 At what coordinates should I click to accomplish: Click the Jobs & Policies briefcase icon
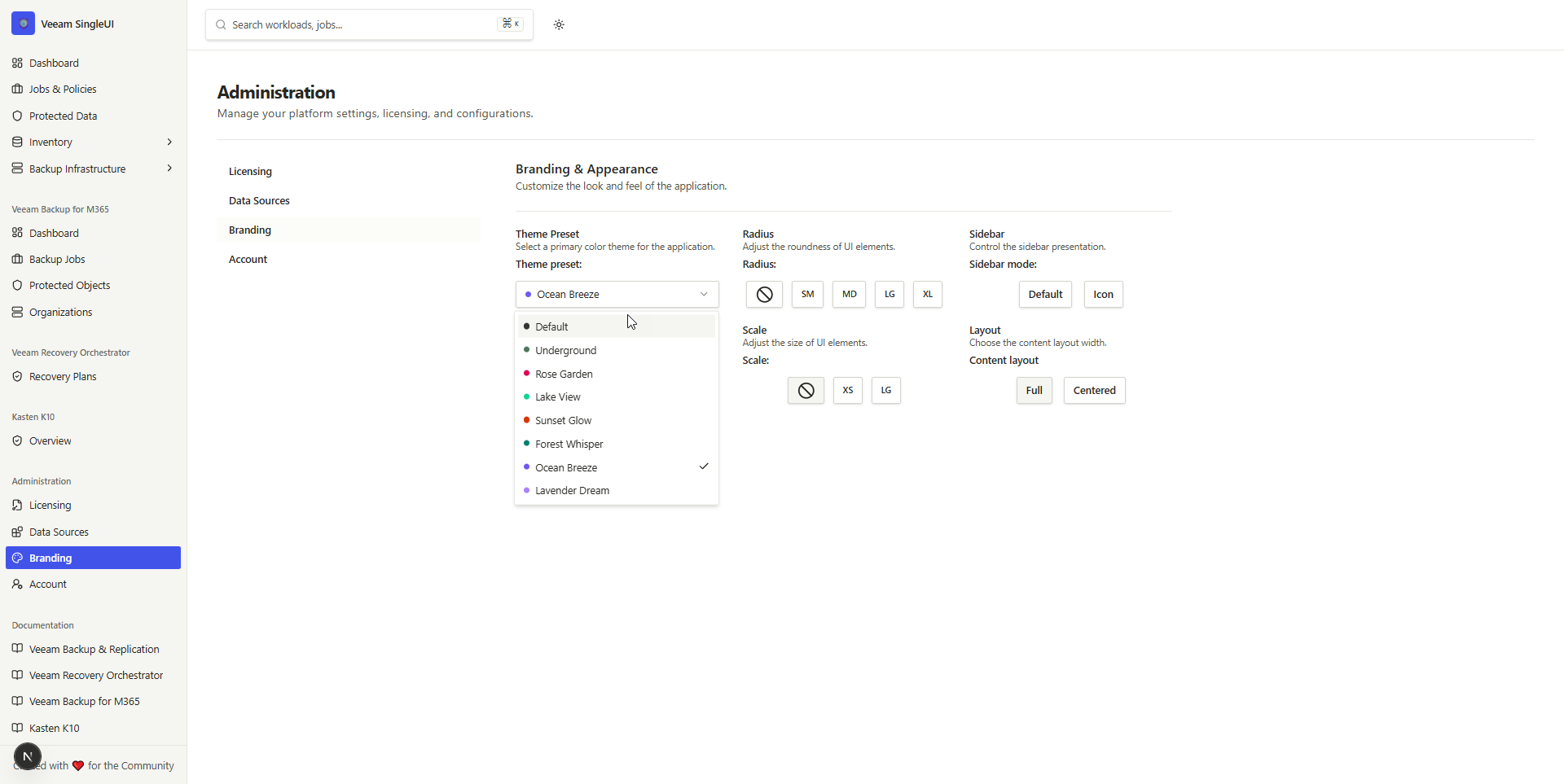17,89
